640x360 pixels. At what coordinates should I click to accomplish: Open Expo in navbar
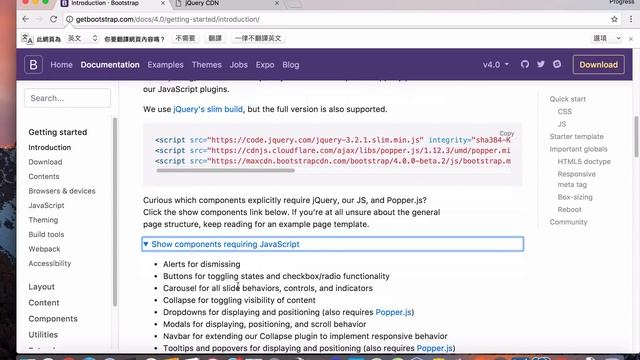point(265,64)
